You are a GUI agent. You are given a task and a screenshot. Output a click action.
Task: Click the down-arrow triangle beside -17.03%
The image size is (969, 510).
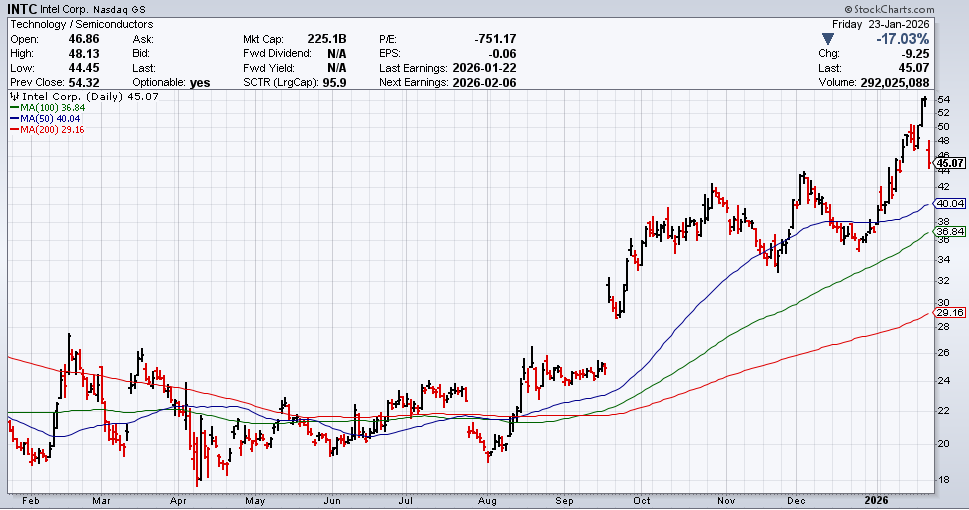point(826,39)
